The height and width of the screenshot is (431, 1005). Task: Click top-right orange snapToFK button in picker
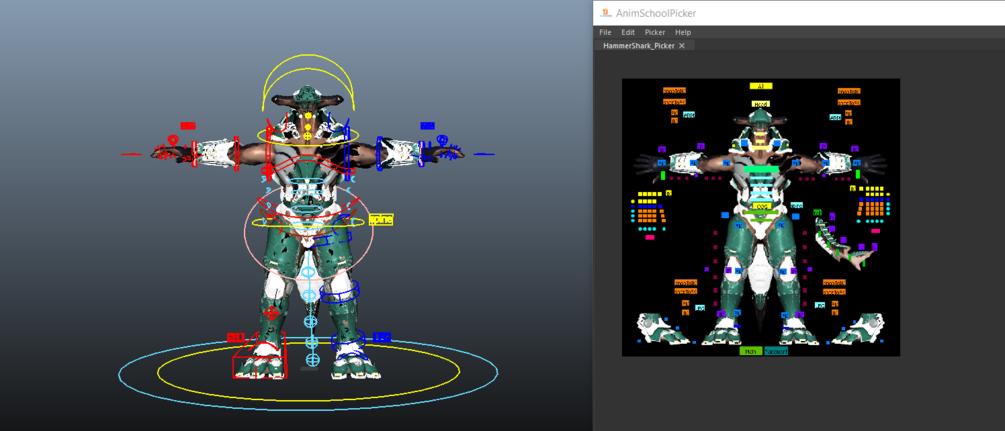click(x=849, y=103)
